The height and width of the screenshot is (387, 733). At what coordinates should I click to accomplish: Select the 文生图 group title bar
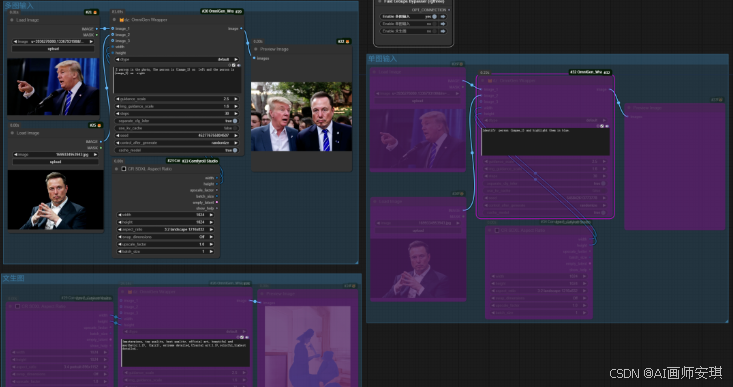point(181,278)
